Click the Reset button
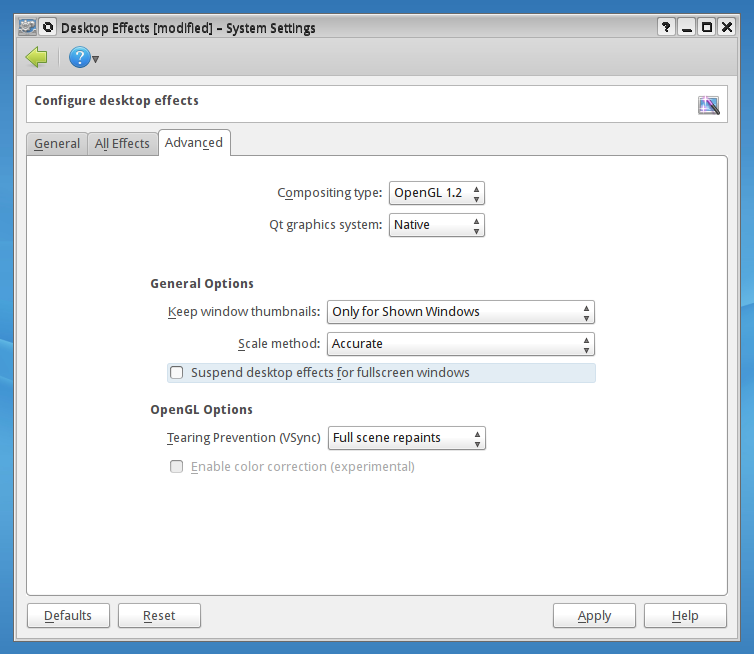The width and height of the screenshot is (754, 654). [x=159, y=616]
